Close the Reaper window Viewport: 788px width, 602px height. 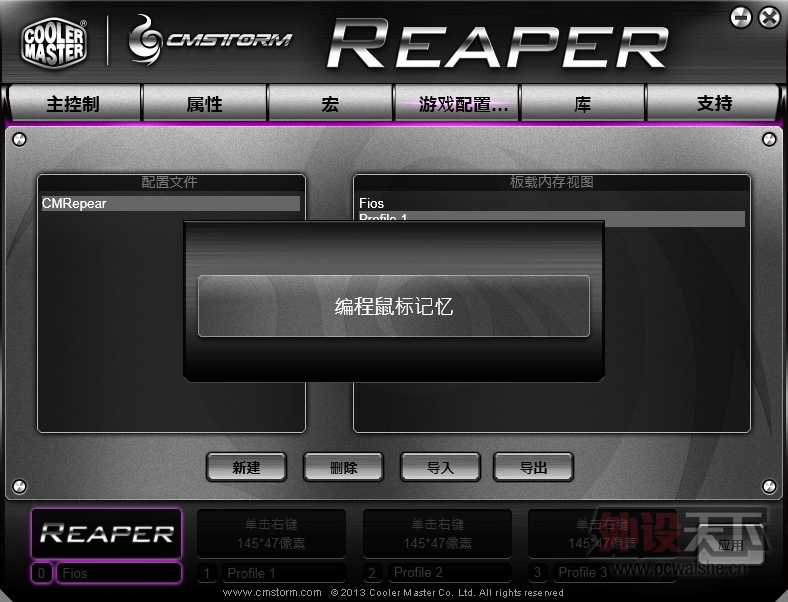click(x=769, y=18)
